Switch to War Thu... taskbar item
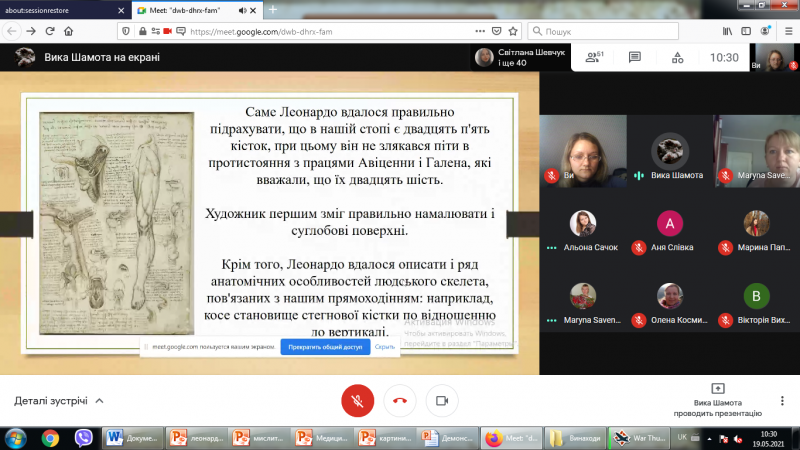 tap(638, 438)
